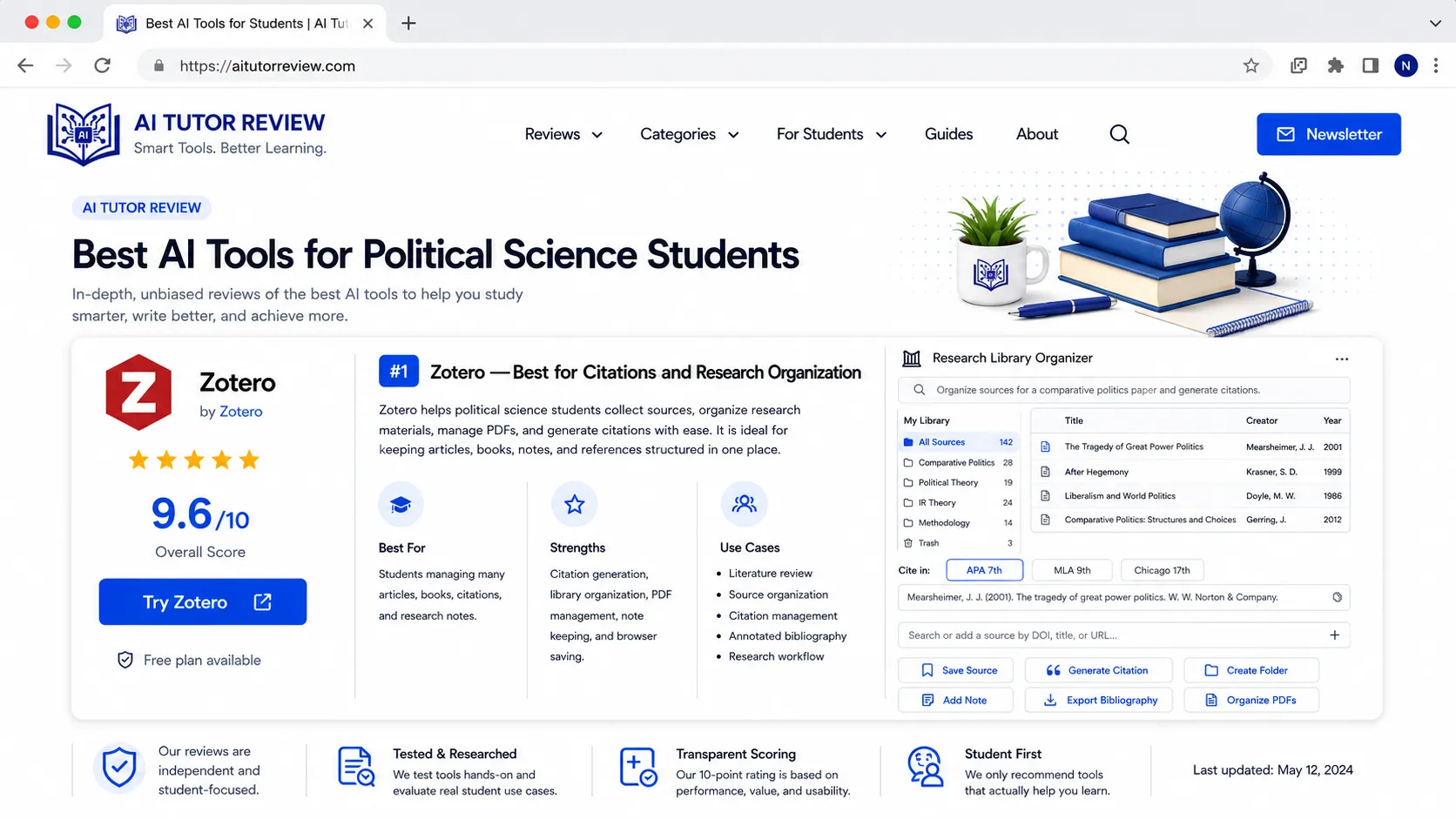Click the Organize sources prompt search field

1123,390
